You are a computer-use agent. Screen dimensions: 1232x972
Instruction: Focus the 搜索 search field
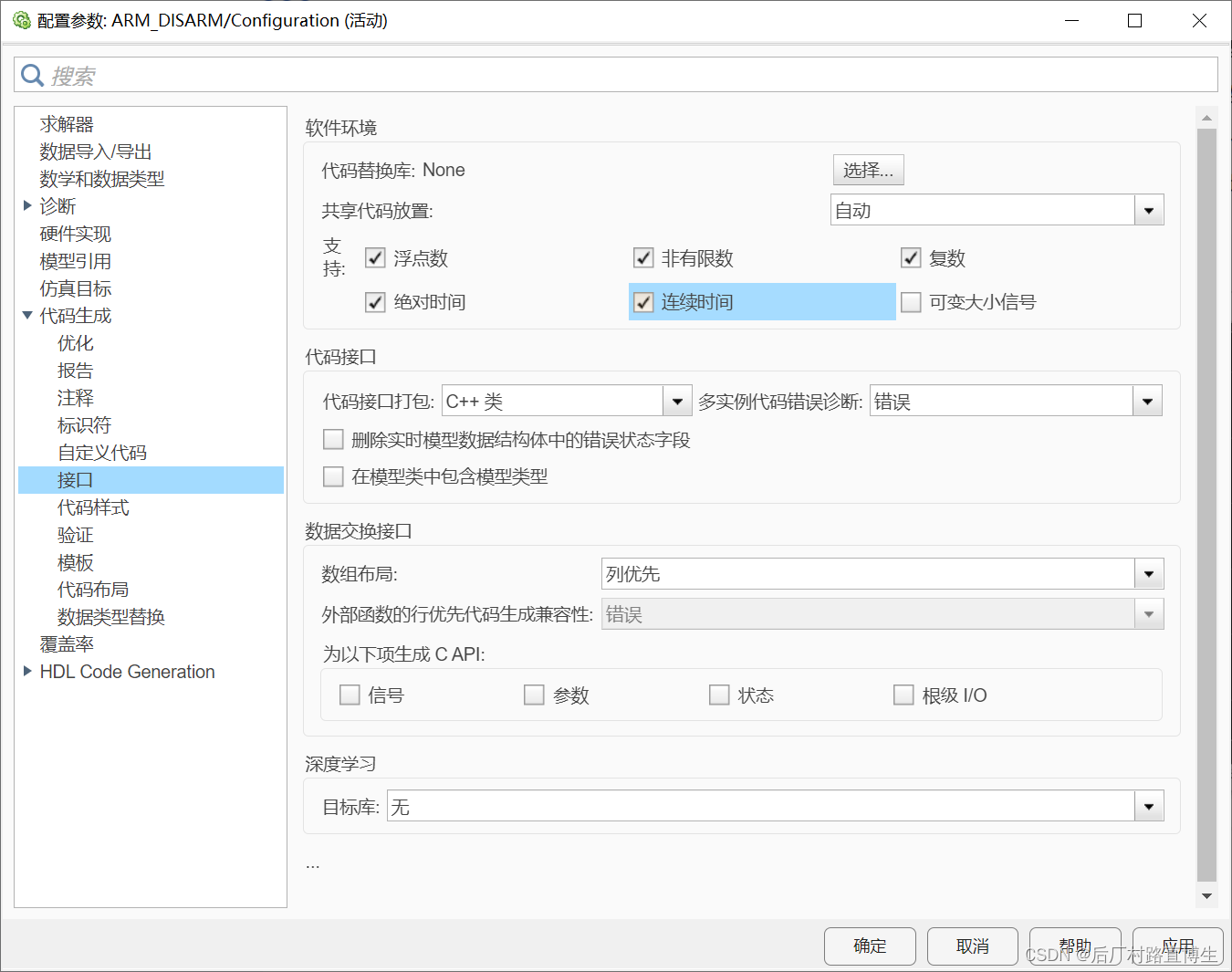[x=616, y=75]
